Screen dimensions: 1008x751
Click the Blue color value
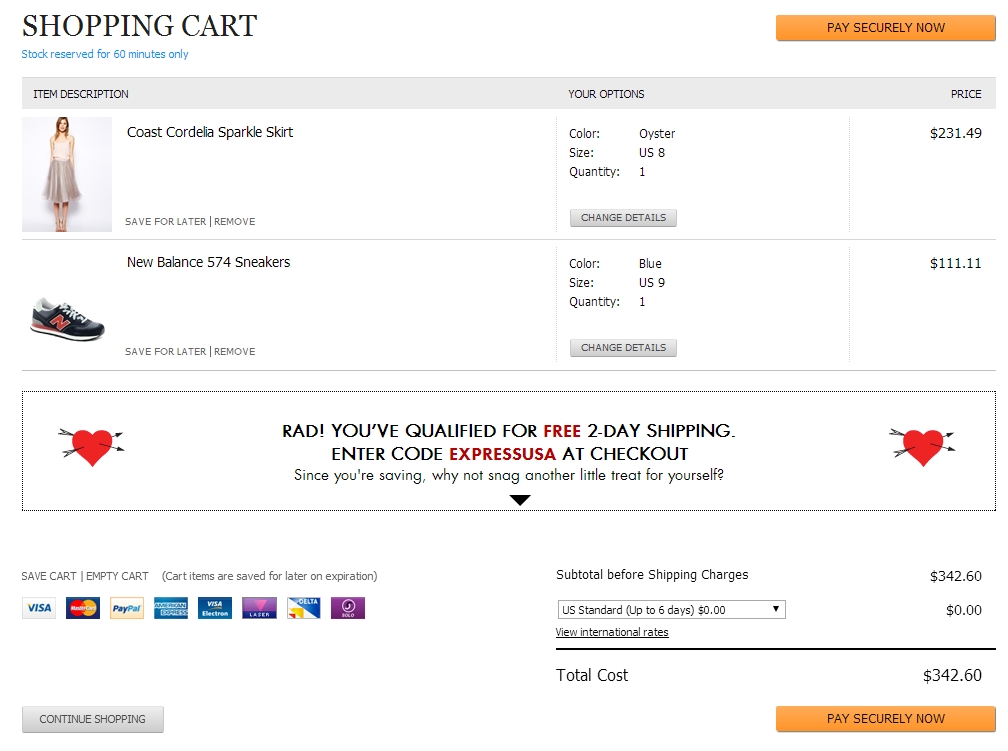[x=650, y=264]
